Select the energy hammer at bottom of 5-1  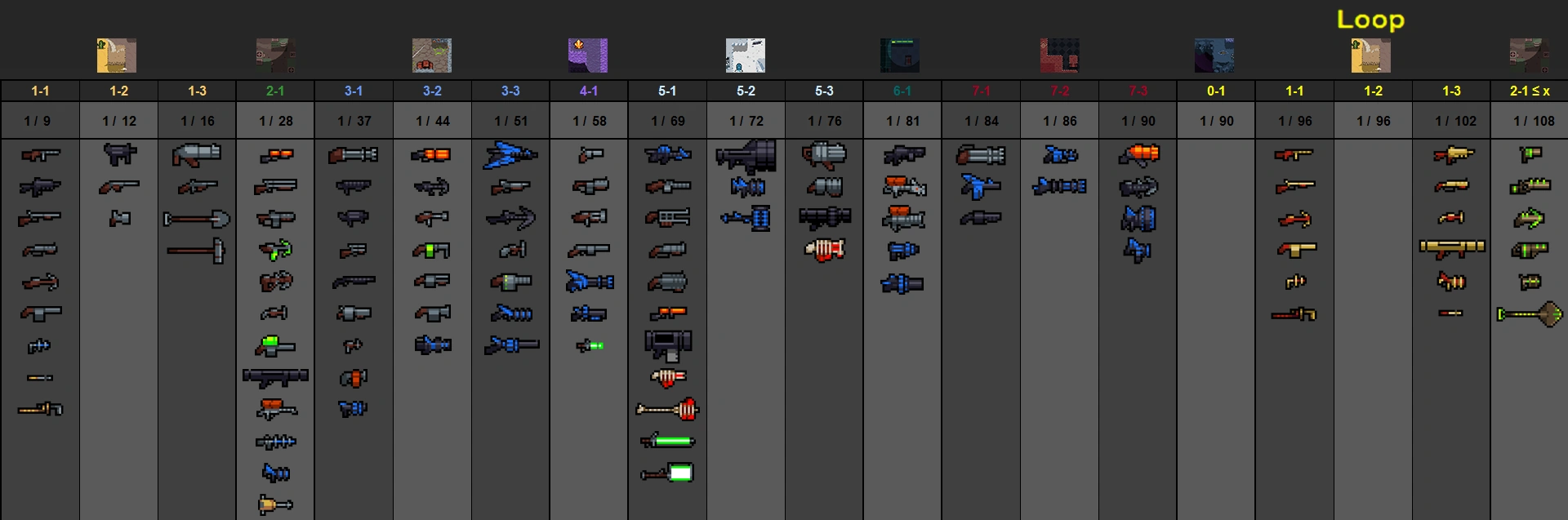pyautogui.click(x=667, y=473)
